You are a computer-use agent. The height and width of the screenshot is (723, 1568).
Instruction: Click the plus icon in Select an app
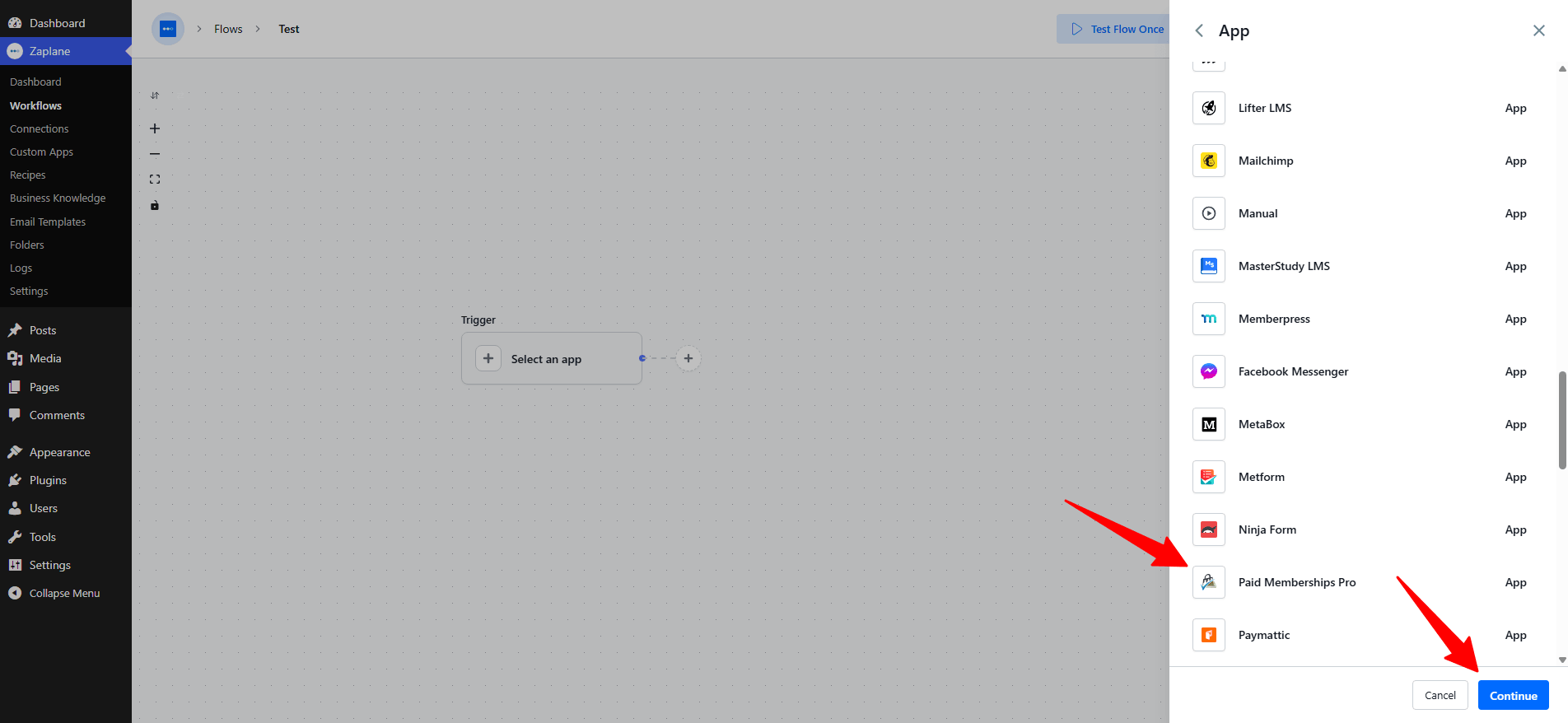click(x=488, y=358)
